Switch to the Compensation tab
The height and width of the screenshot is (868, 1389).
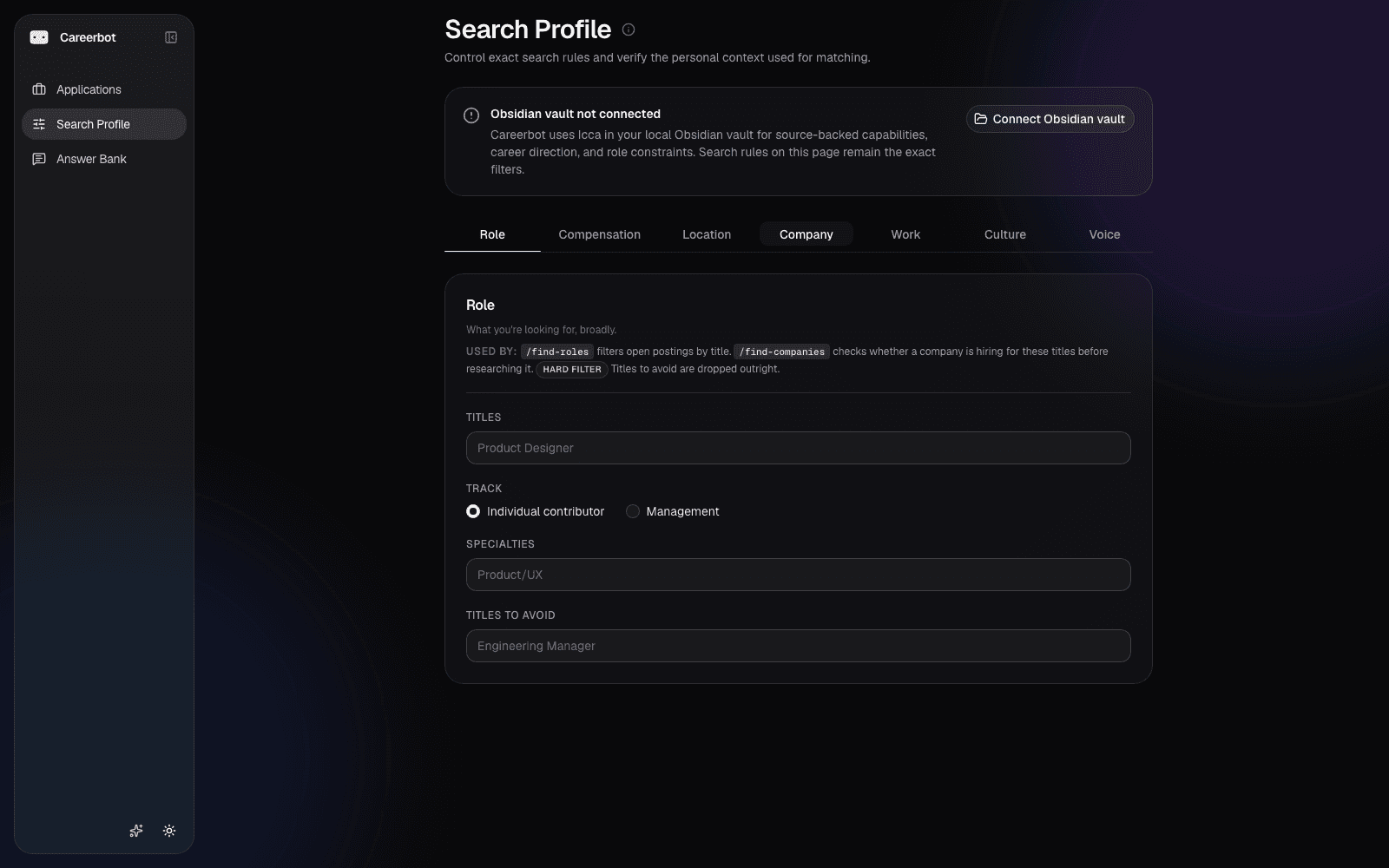coord(600,234)
